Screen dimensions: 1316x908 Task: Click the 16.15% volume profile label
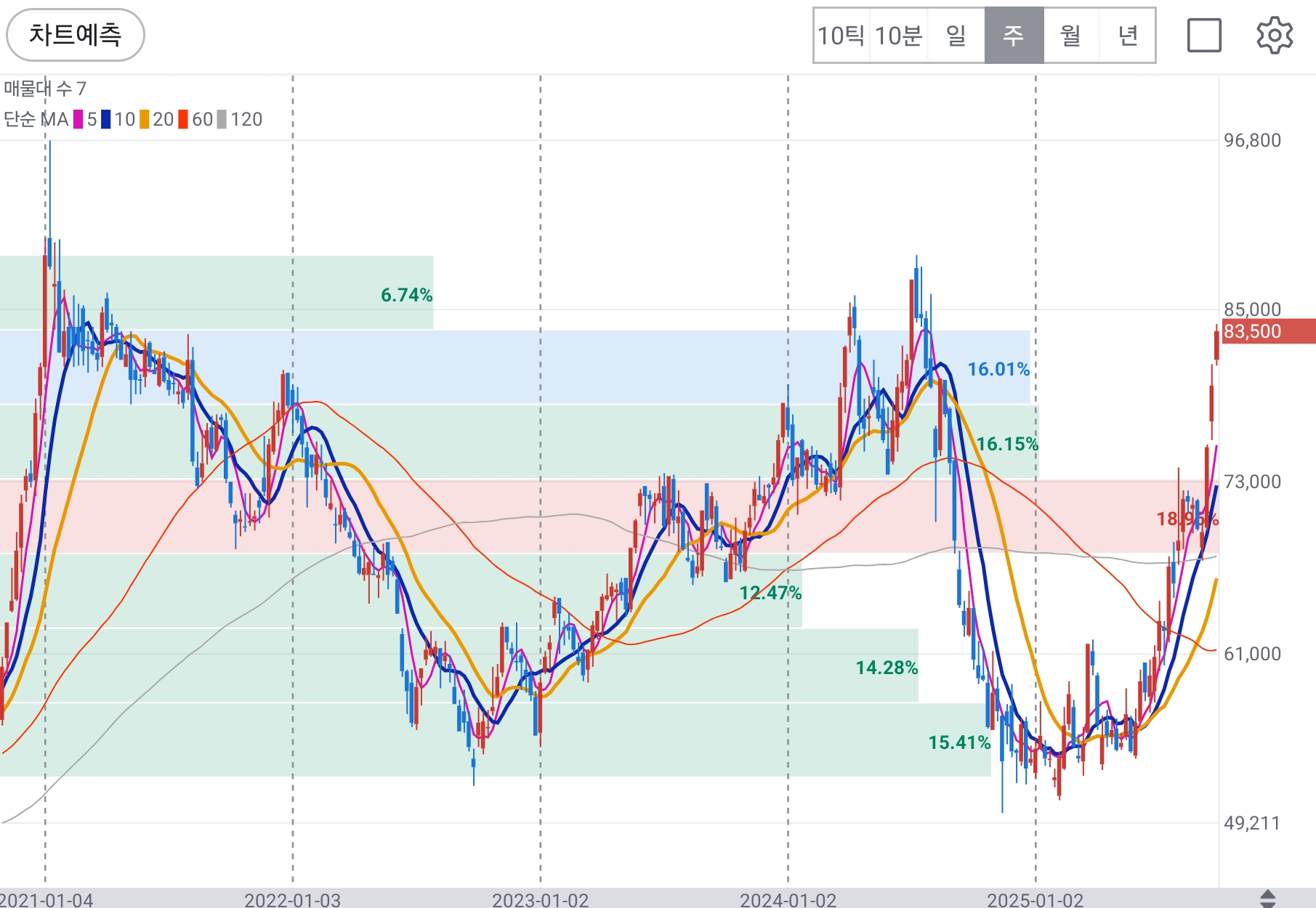coord(1007,444)
